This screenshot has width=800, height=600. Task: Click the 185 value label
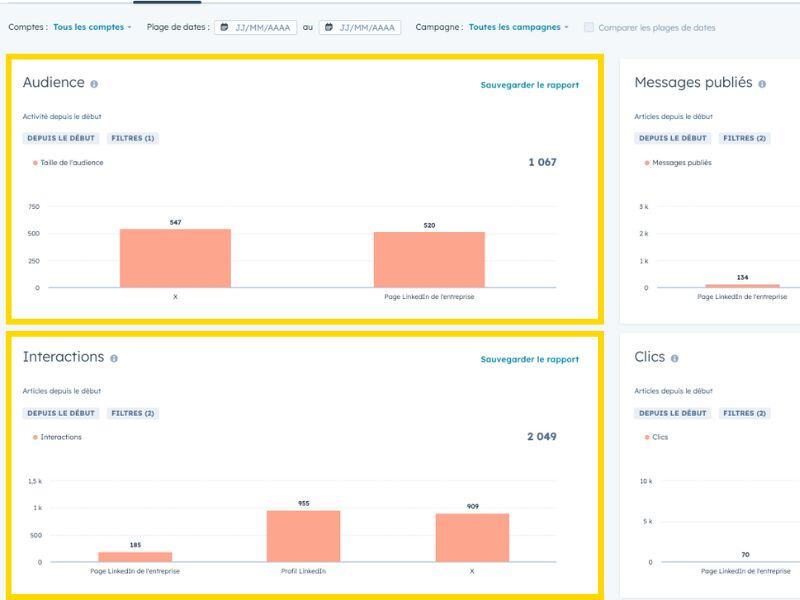point(135,545)
